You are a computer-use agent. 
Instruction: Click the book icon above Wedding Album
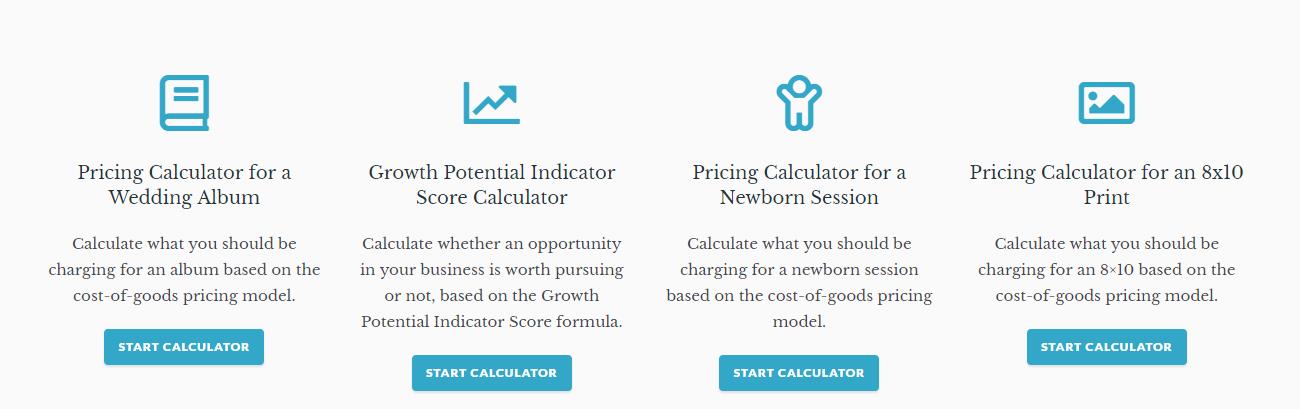tap(184, 103)
